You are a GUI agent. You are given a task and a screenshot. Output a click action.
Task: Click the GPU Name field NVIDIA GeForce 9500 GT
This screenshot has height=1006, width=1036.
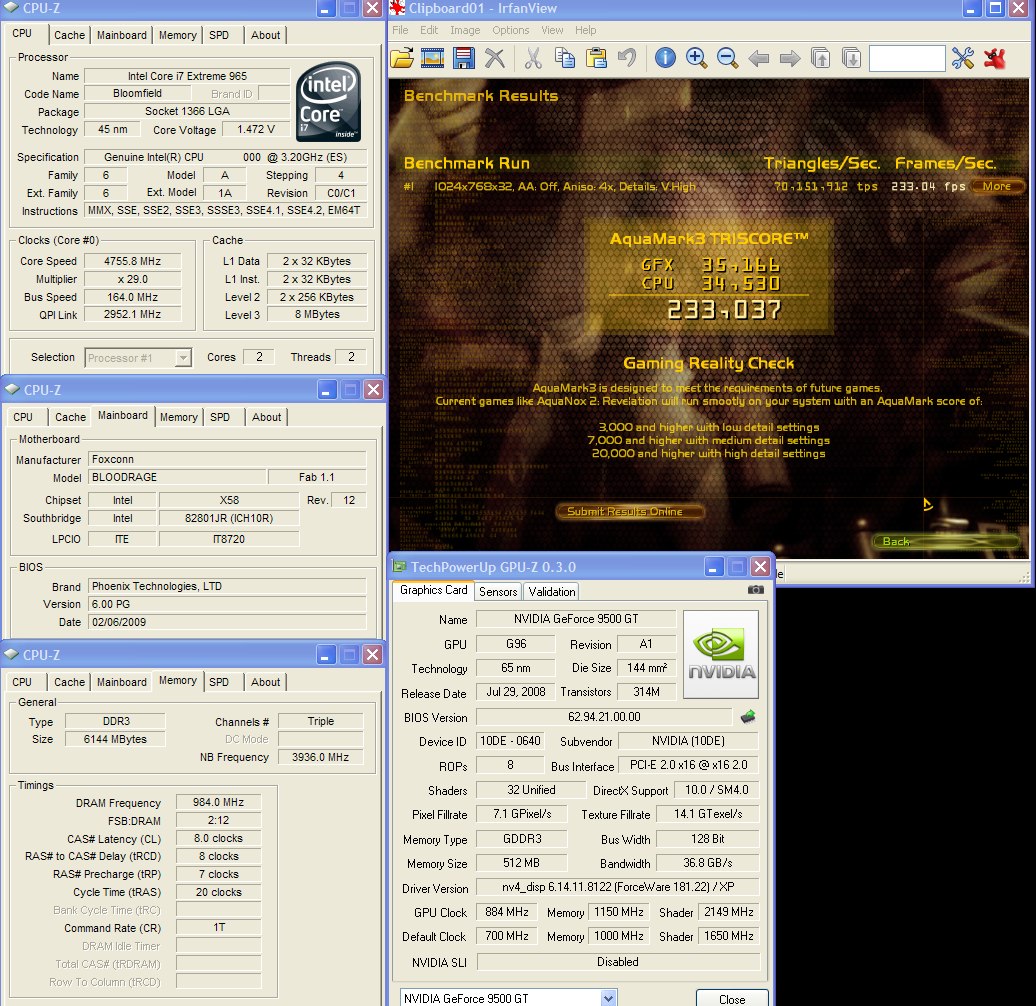[575, 619]
